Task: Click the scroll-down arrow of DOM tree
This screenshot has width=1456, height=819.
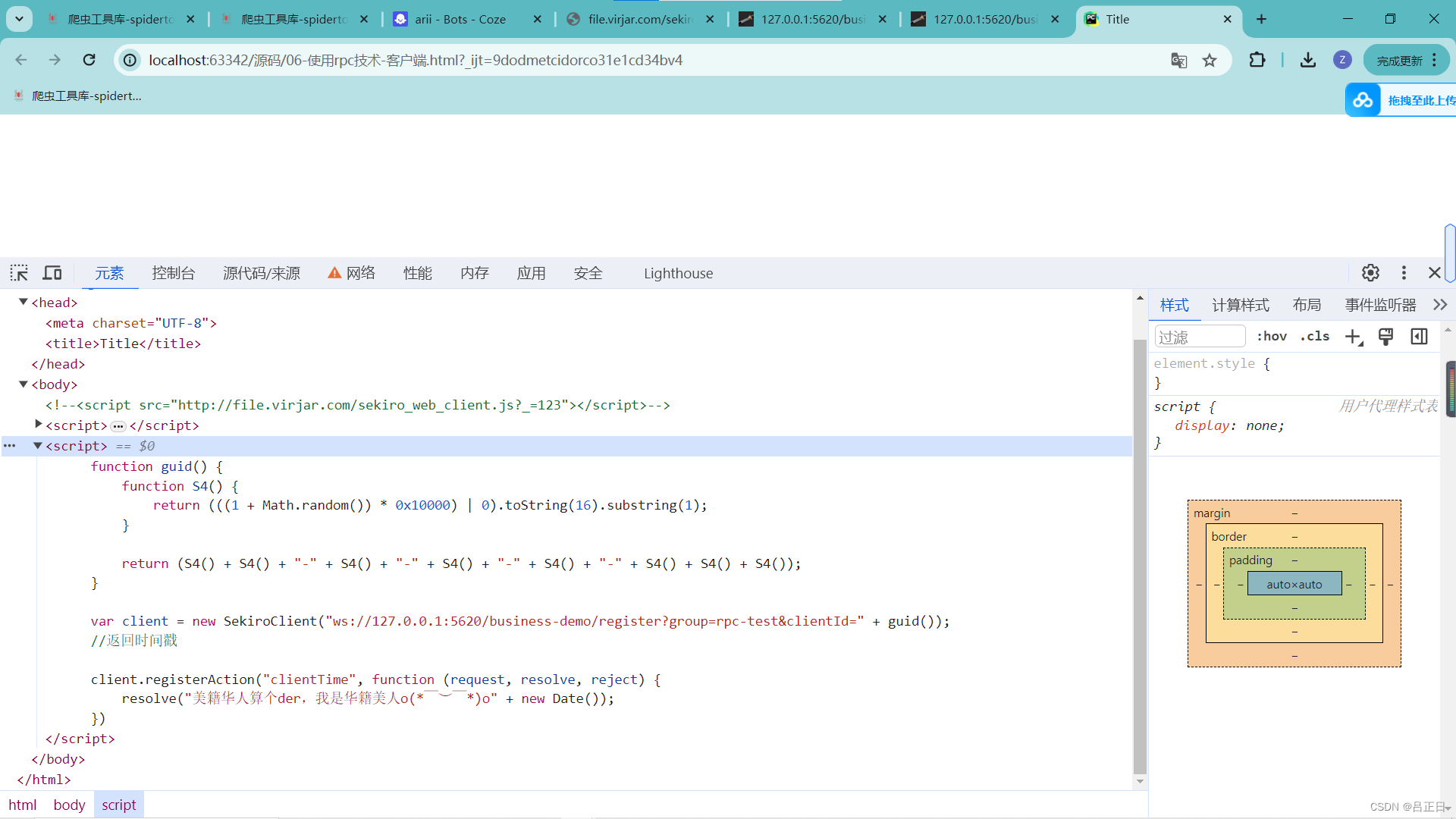Action: click(1140, 781)
